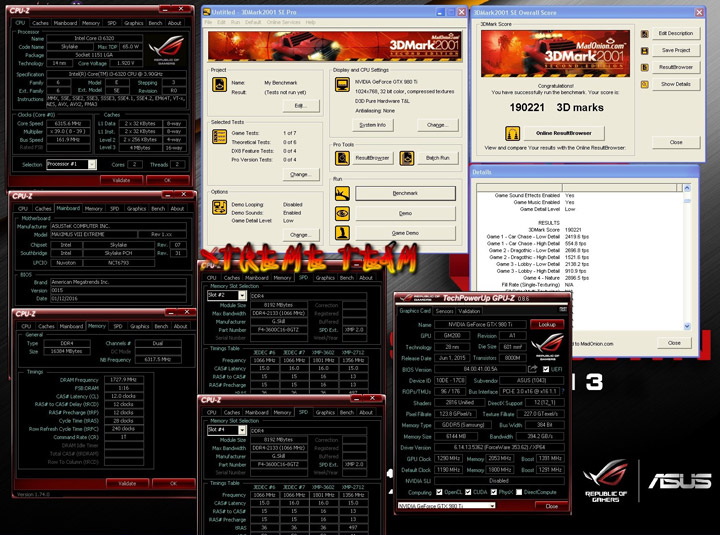Click the Options settings icon in 3DMark

pos(219,207)
